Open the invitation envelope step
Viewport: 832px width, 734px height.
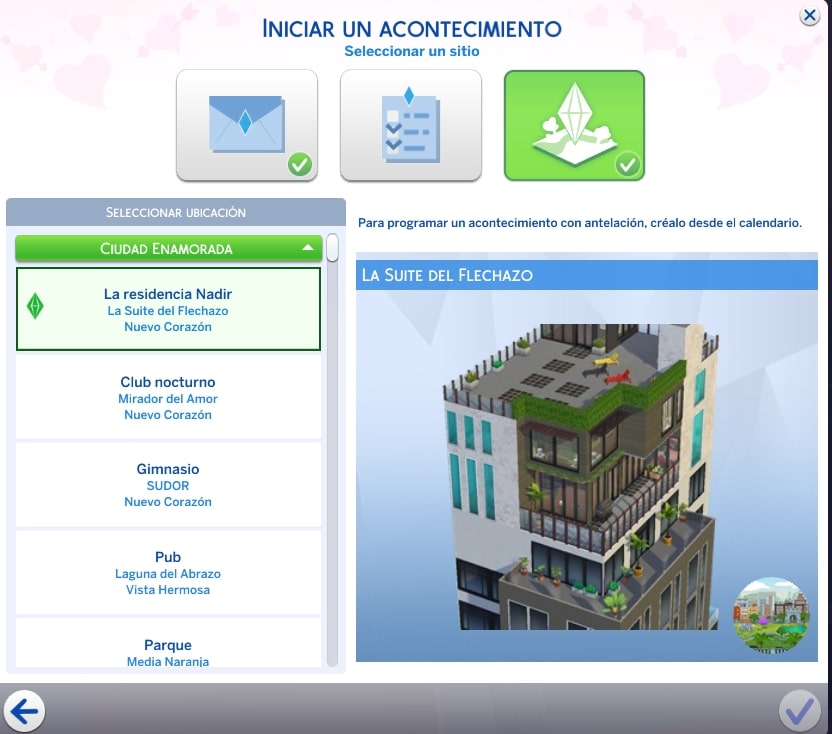247,125
